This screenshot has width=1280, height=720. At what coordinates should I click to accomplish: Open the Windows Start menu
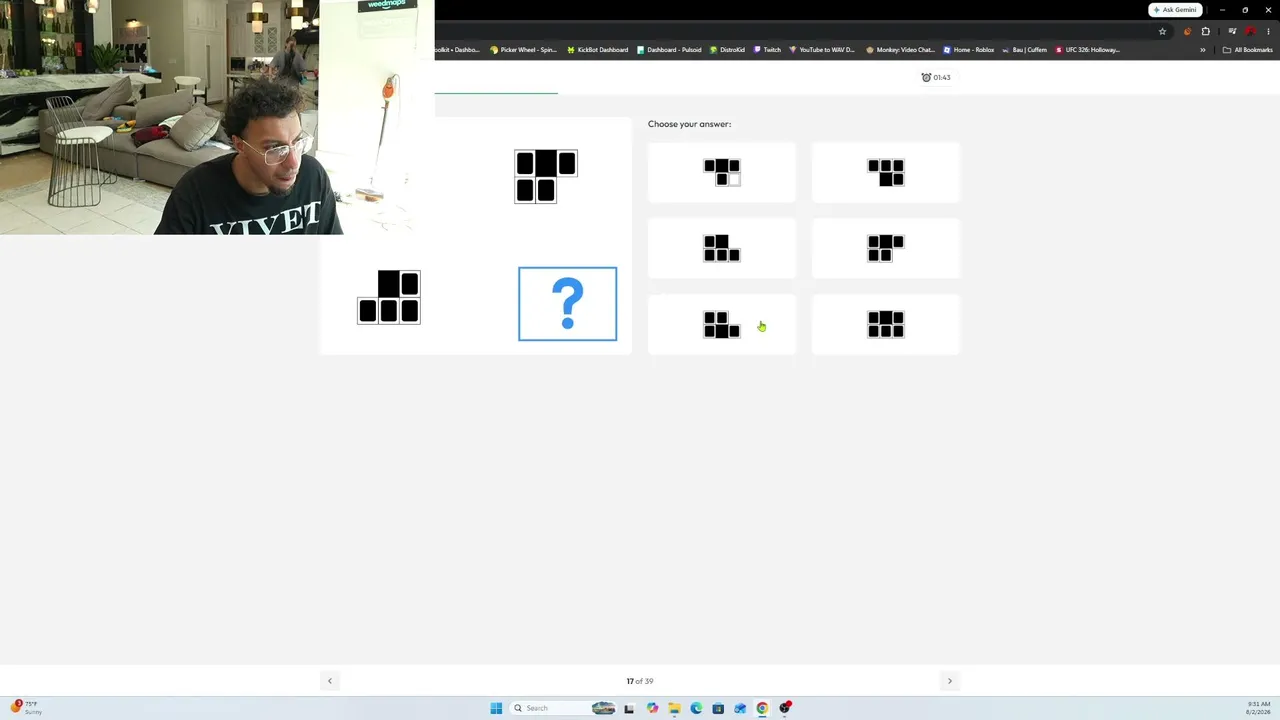tap(496, 708)
